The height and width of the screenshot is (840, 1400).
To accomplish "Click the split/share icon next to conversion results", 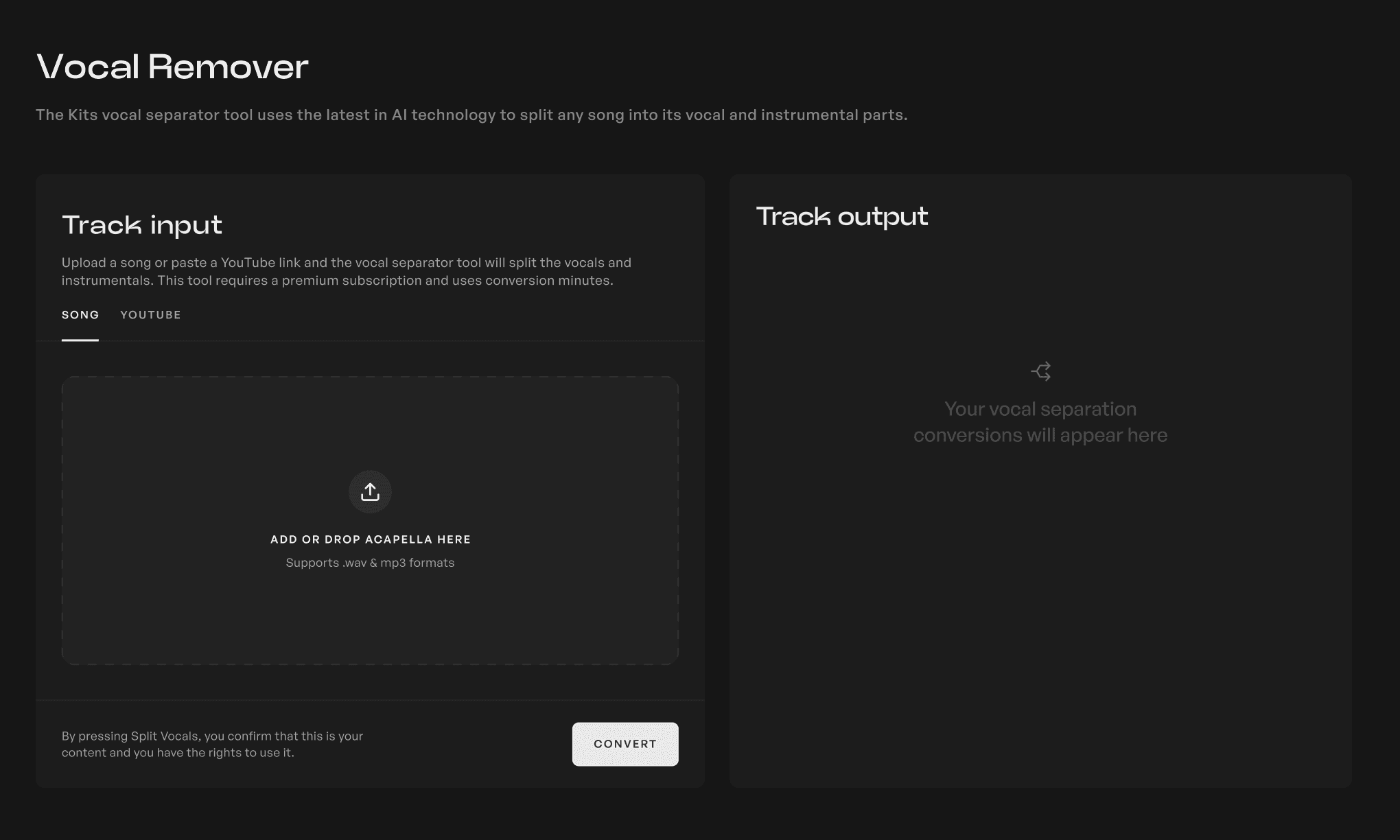I will pos(1040,370).
